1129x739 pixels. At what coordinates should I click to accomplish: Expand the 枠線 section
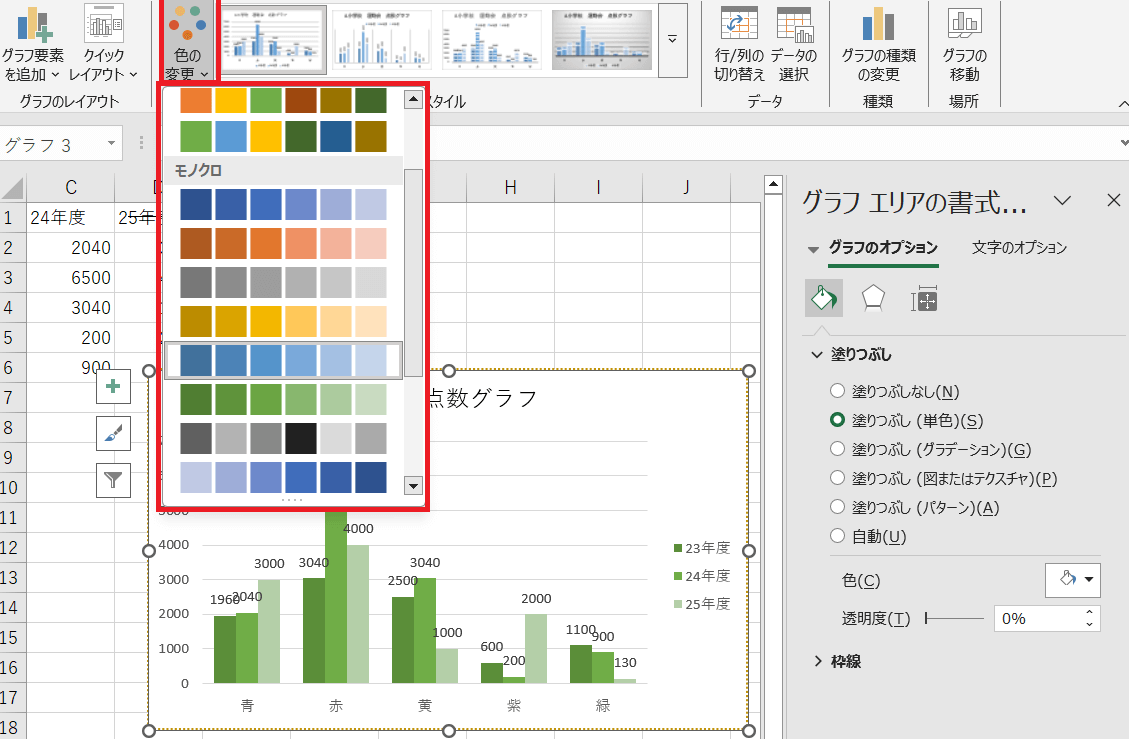coord(817,661)
